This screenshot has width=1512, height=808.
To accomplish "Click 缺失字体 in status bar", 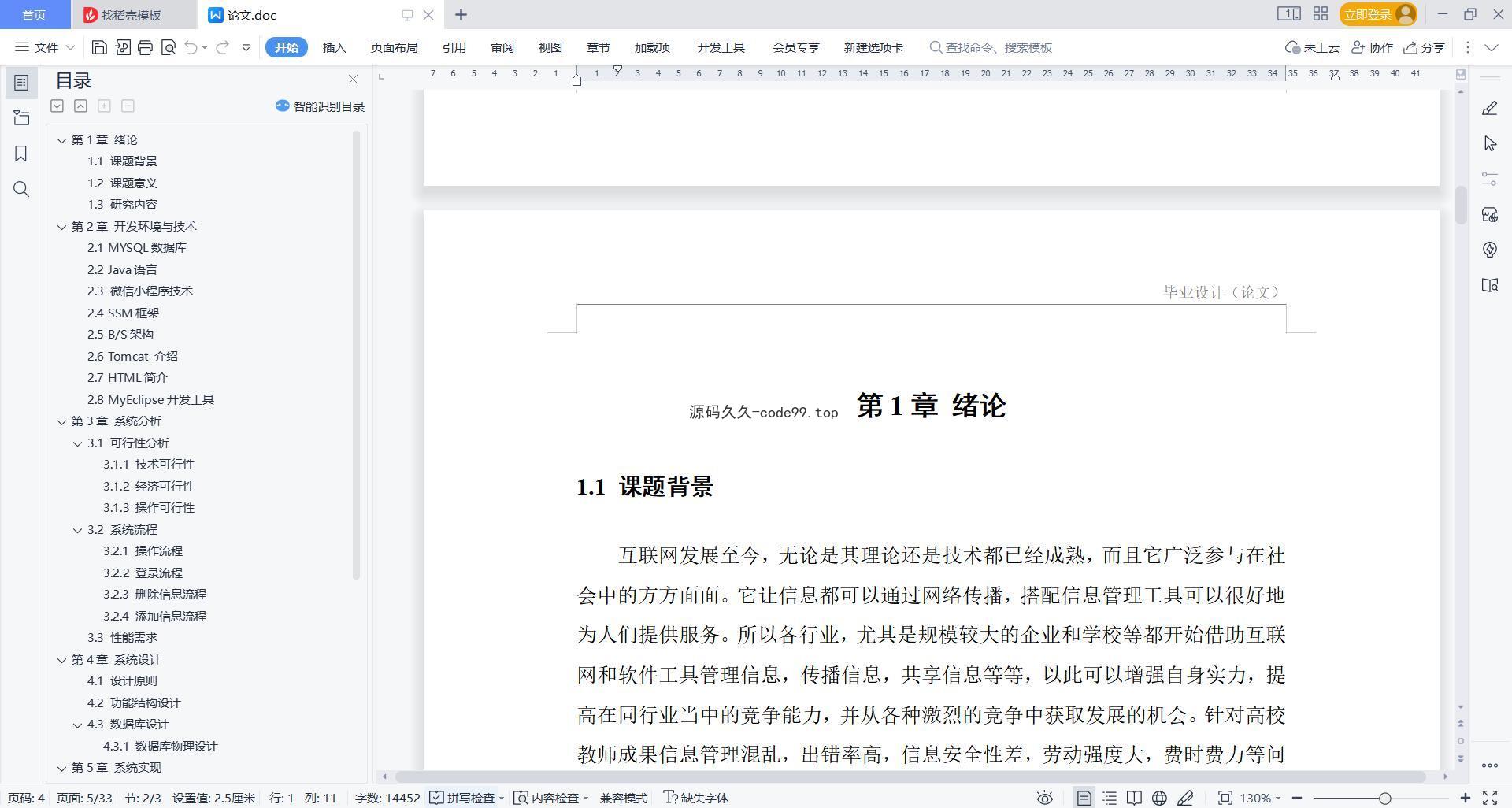I will pyautogui.click(x=696, y=798).
